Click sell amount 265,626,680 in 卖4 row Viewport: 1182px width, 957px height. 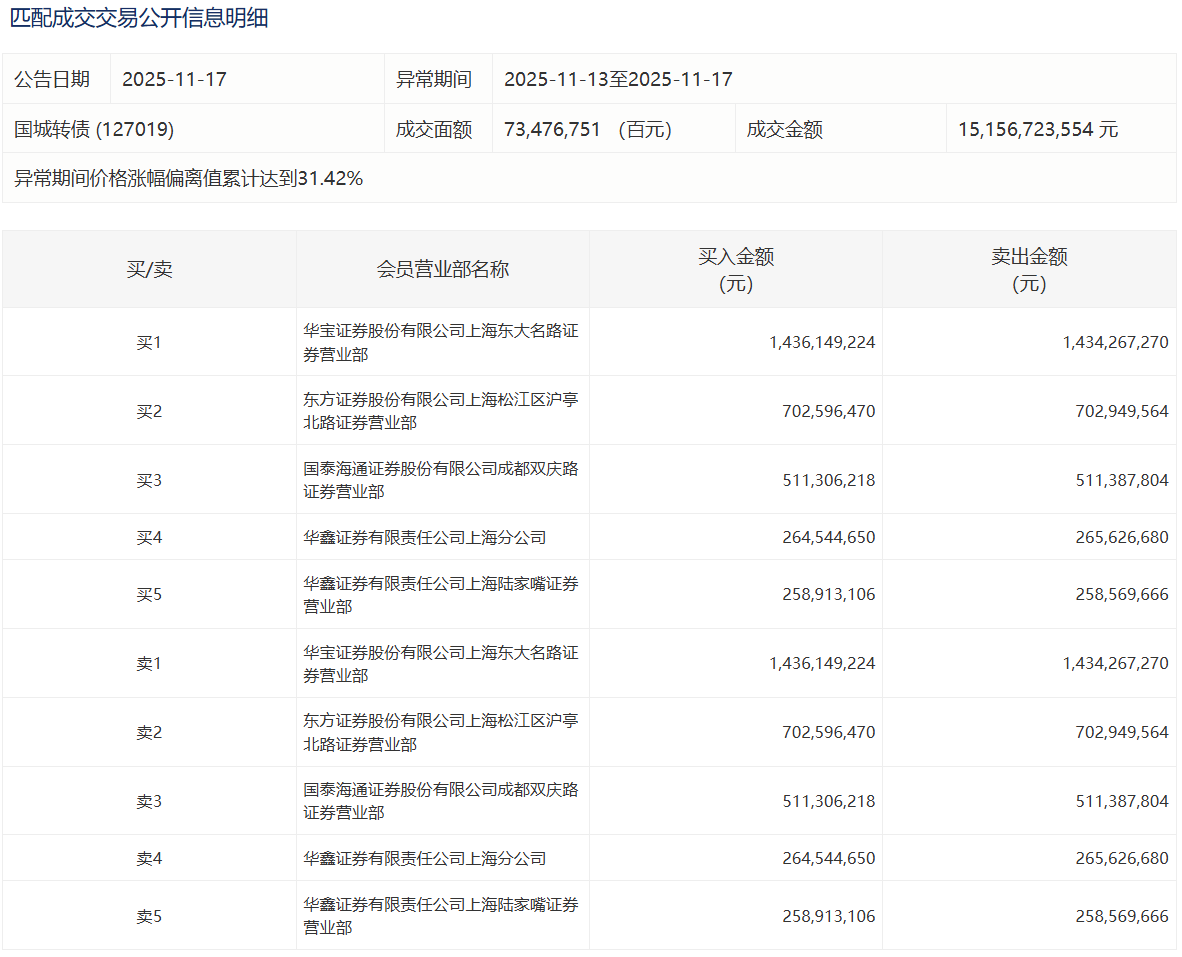pyautogui.click(x=1122, y=859)
